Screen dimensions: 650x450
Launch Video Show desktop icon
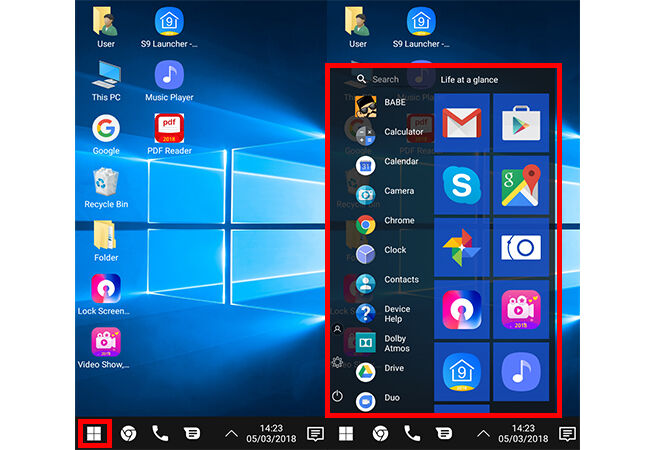[x=104, y=348]
